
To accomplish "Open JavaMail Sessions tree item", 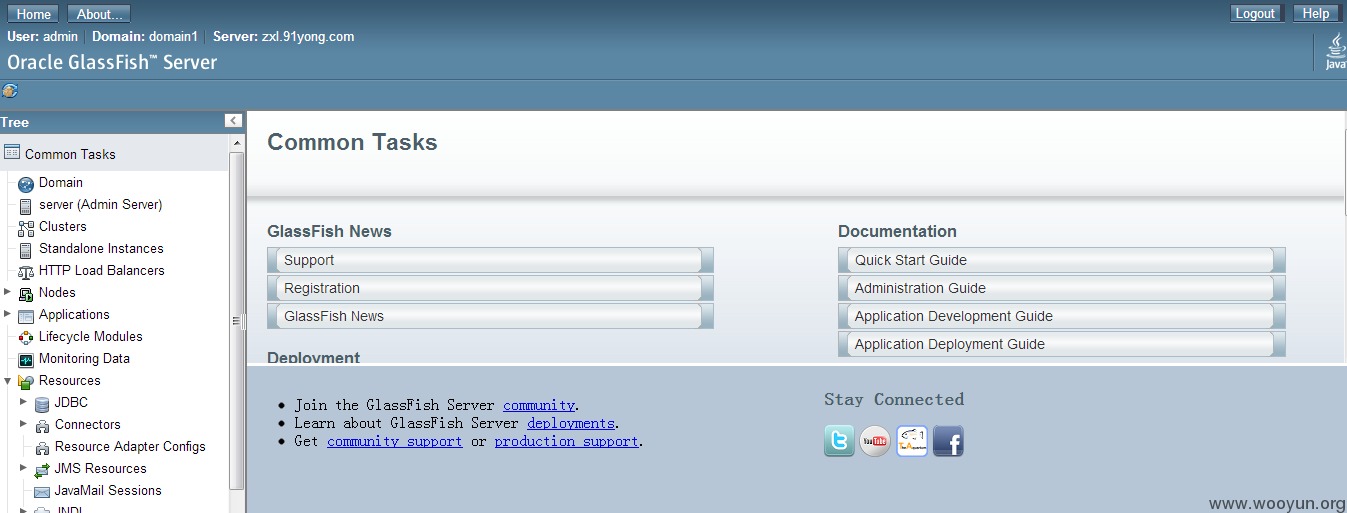I will [108, 490].
